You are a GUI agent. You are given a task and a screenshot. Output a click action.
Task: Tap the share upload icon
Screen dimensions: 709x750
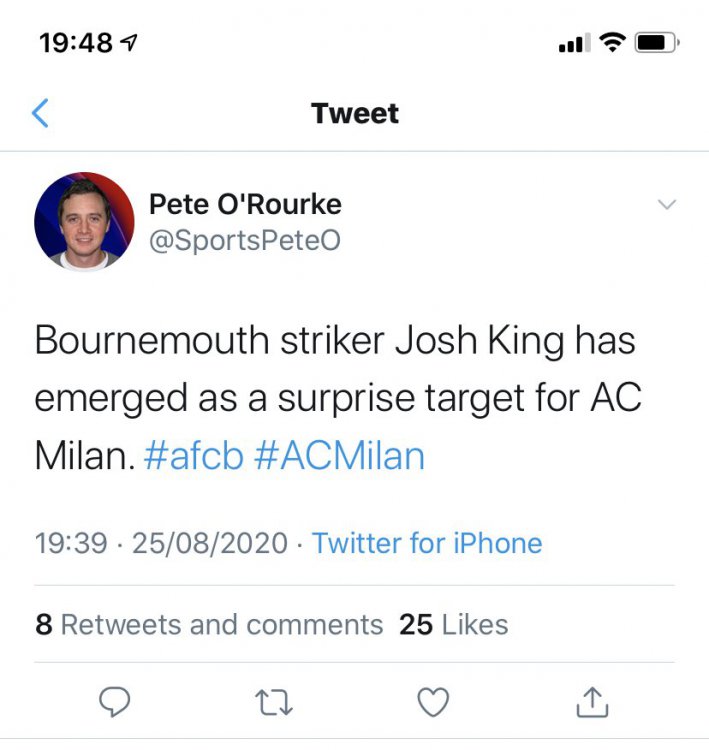click(x=591, y=703)
